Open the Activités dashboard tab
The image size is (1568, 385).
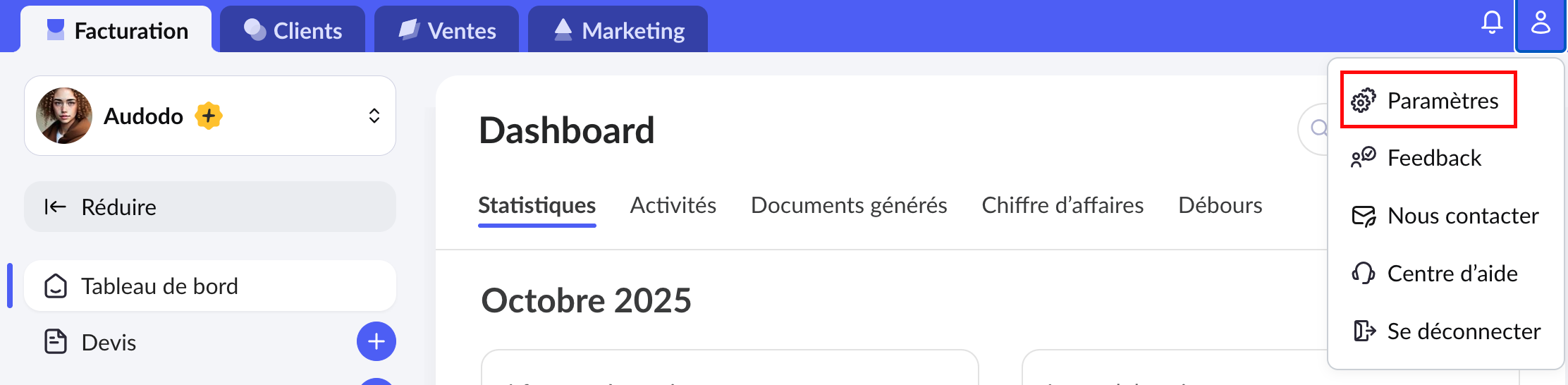coord(673,205)
